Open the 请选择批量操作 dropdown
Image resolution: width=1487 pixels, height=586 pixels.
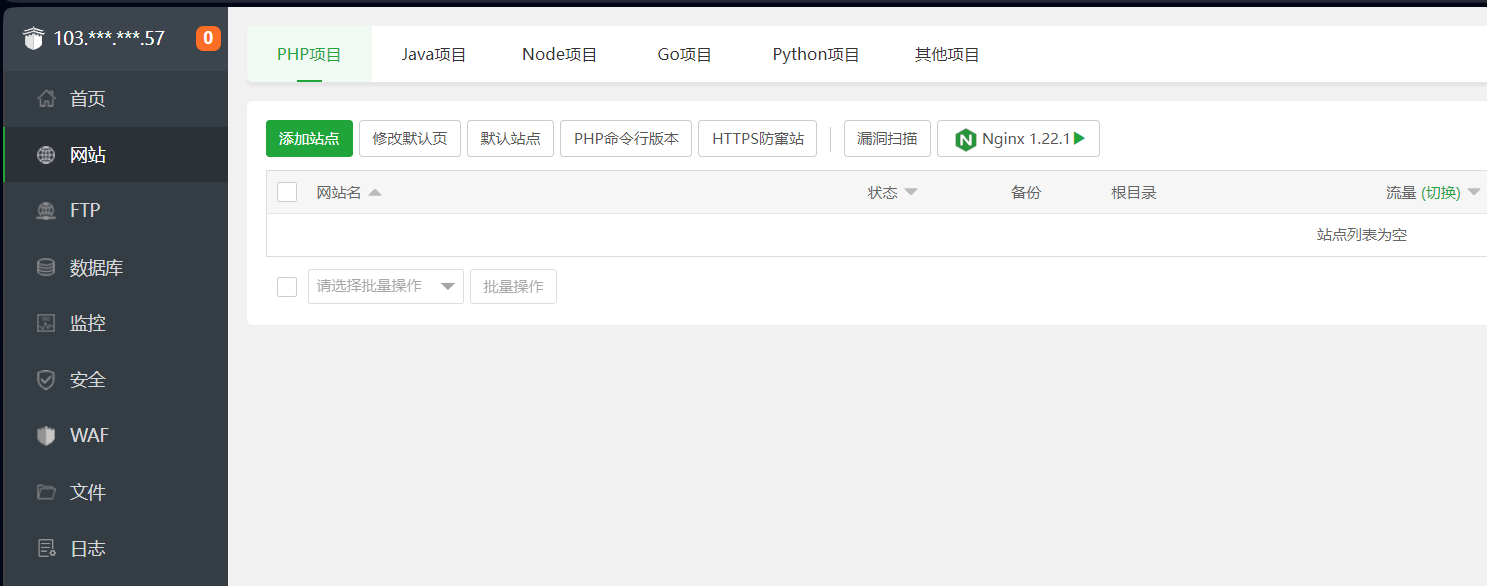tap(386, 286)
